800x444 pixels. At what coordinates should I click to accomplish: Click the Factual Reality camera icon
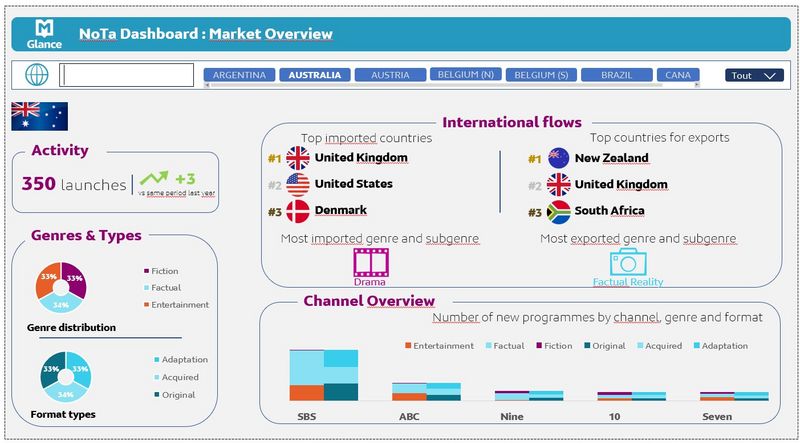[628, 262]
